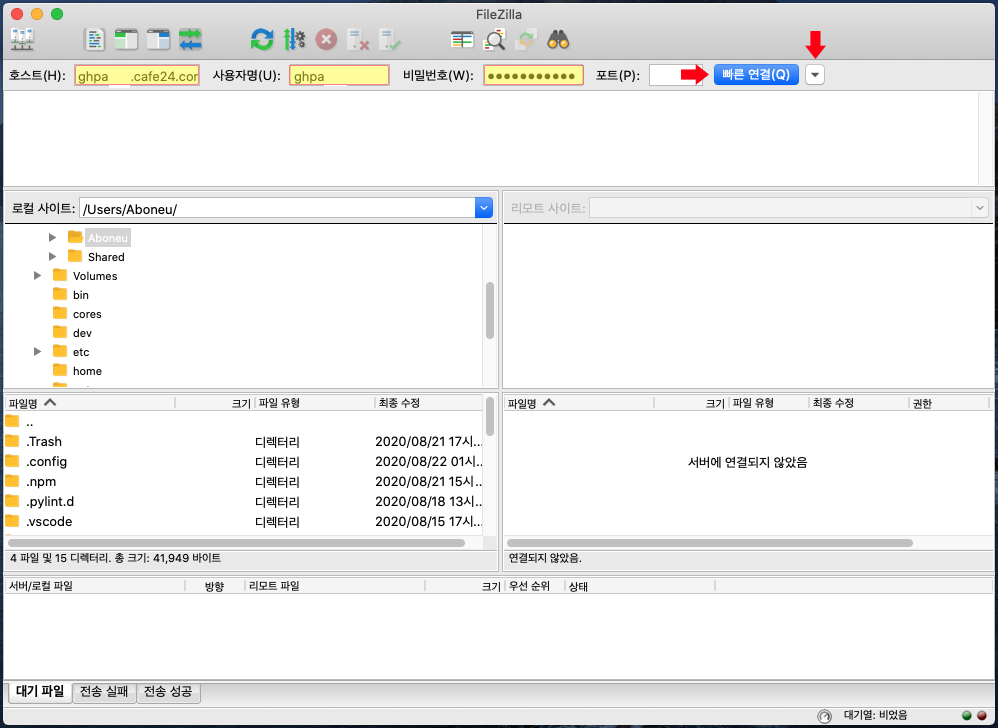The image size is (998, 728).
Task: Click the remote file list horizontal scrollbar
Action: pyautogui.click(x=710, y=543)
